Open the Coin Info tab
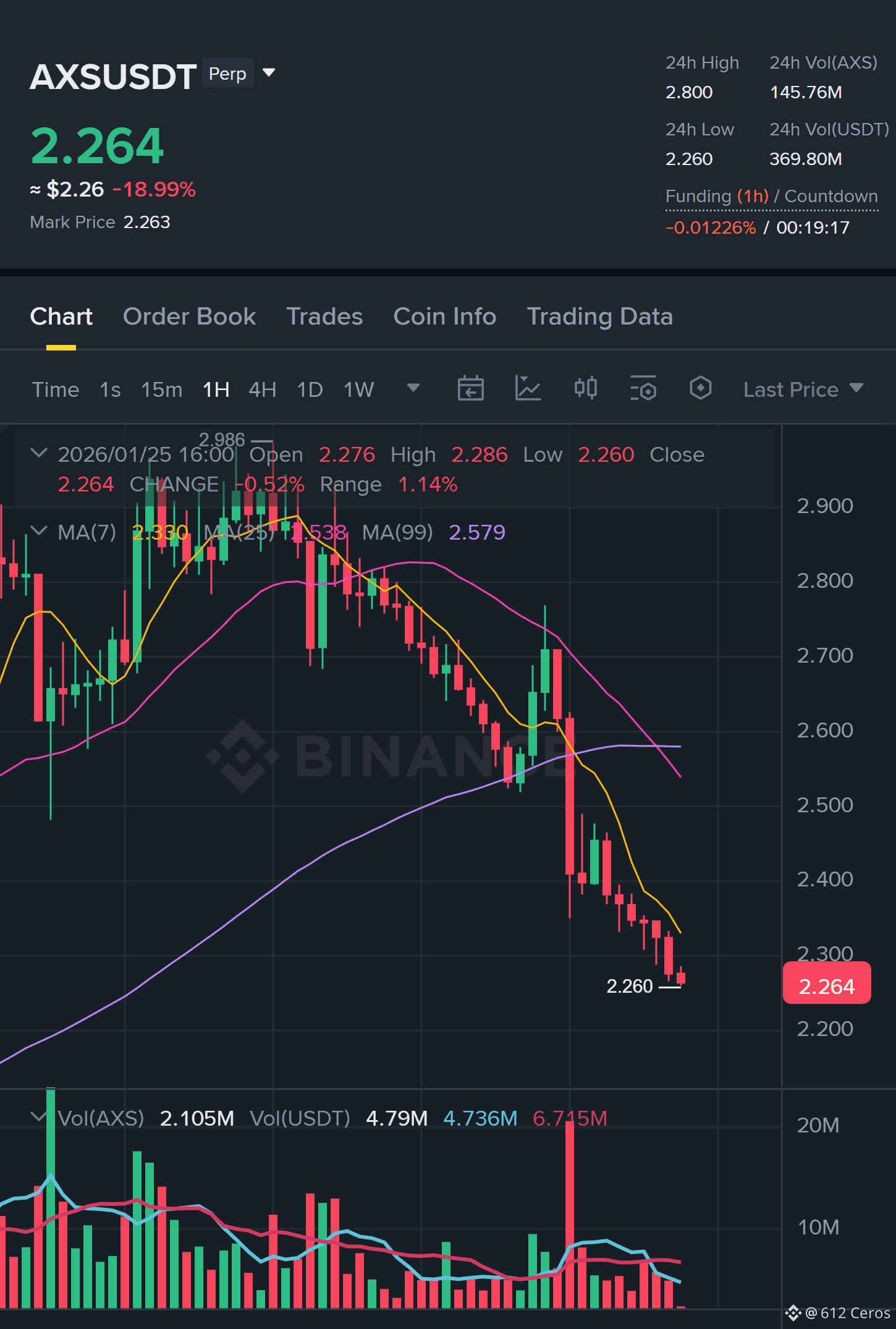896x1329 pixels. (445, 316)
